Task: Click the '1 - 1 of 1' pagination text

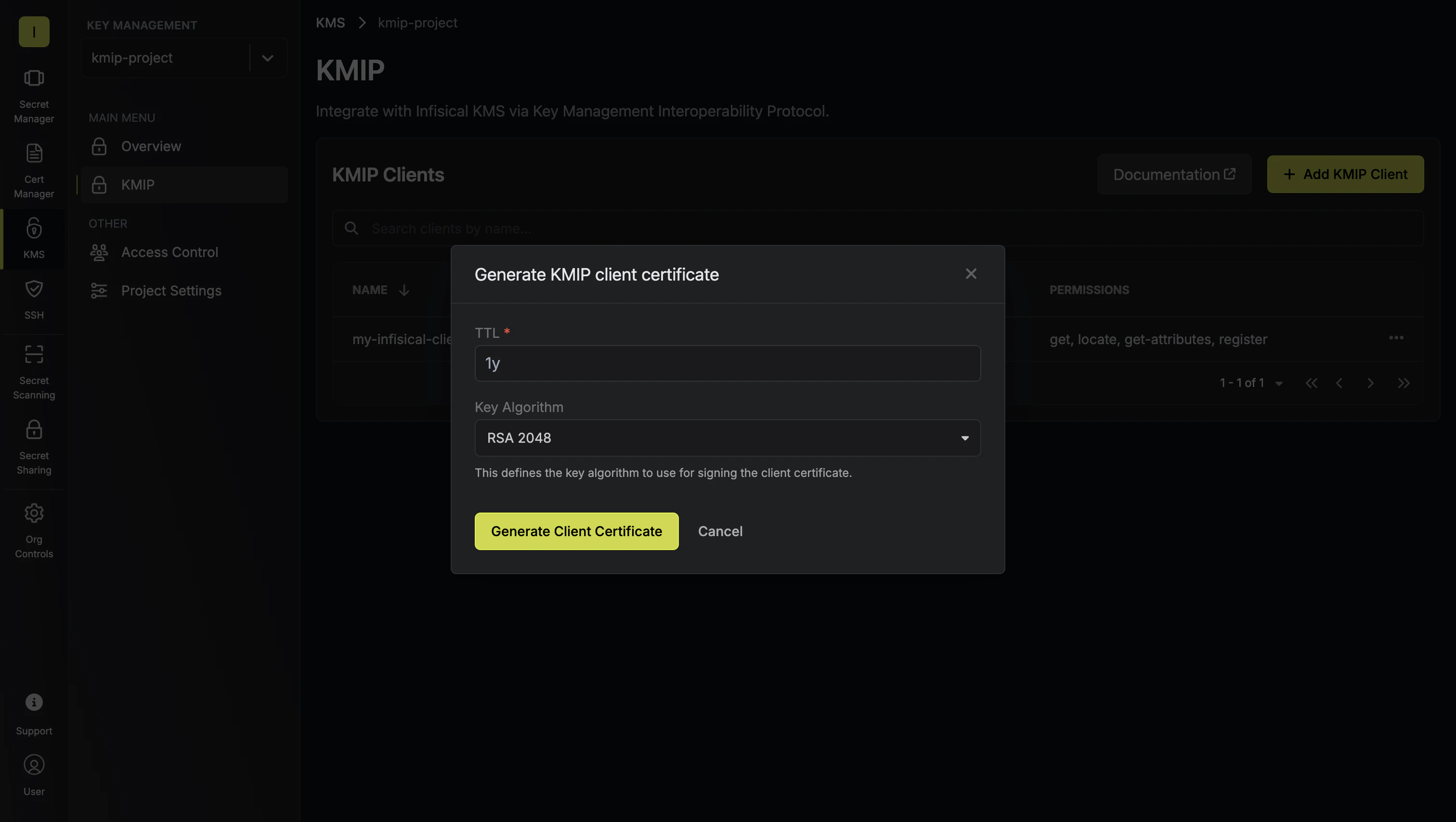Action: tap(1241, 383)
